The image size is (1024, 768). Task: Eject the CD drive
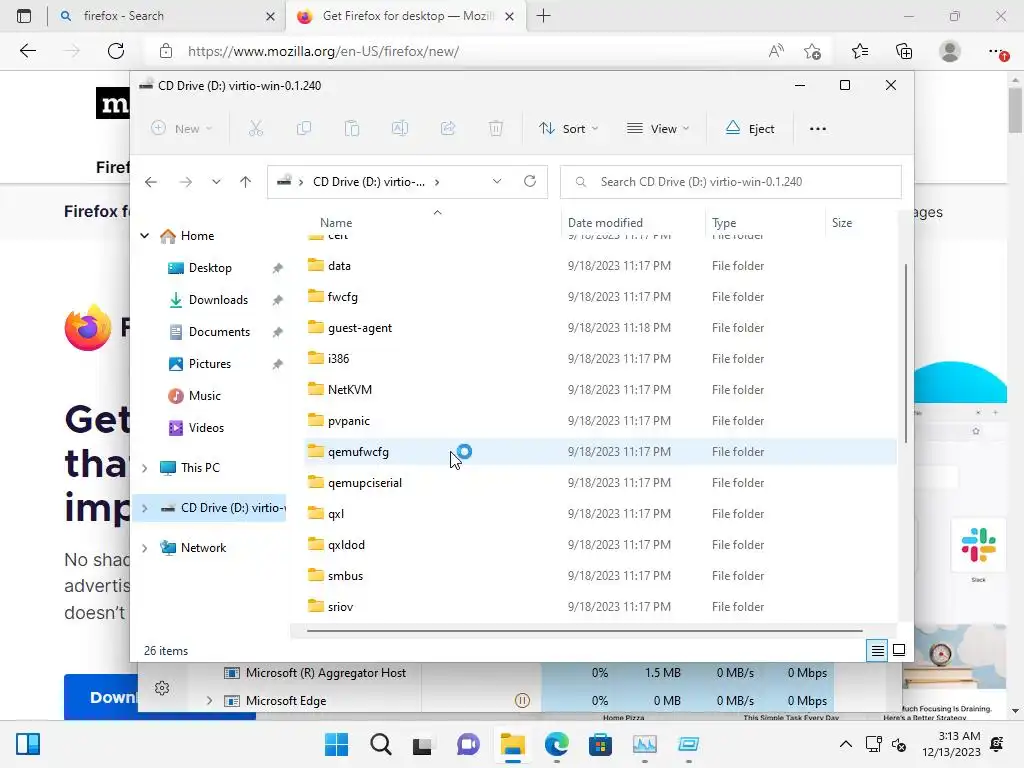(750, 129)
